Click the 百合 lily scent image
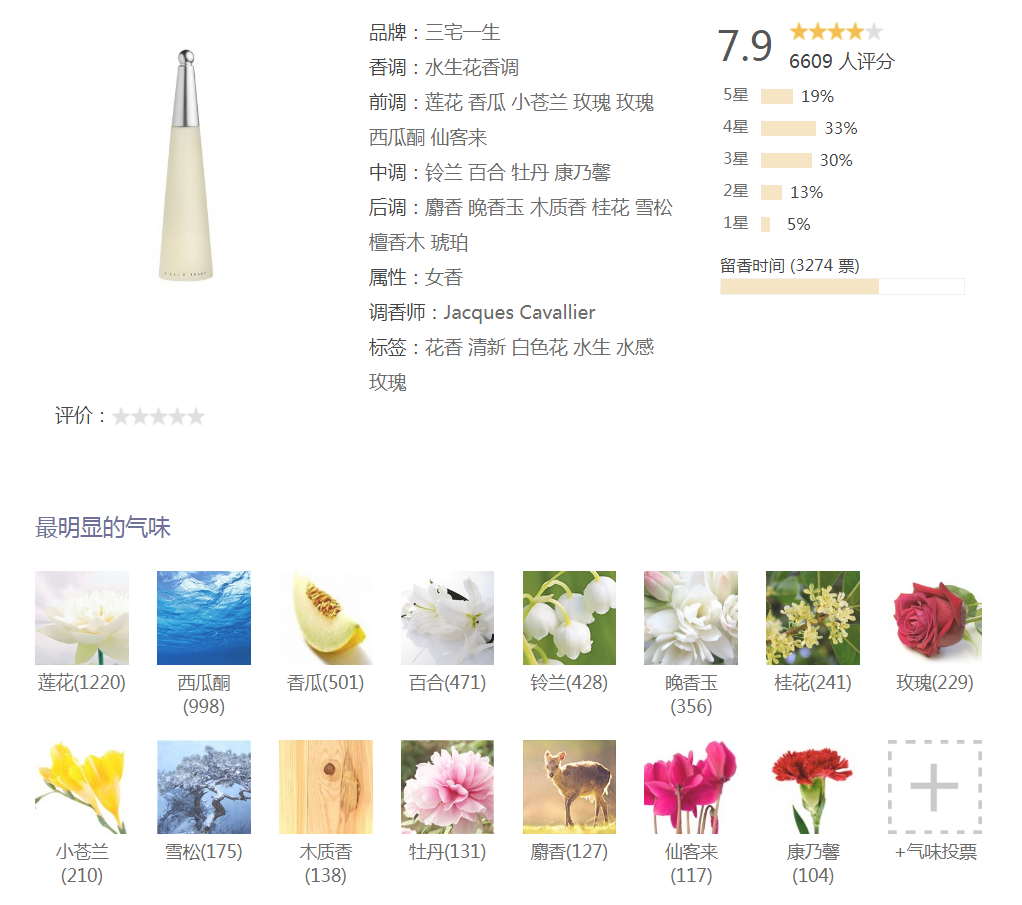 tap(448, 617)
